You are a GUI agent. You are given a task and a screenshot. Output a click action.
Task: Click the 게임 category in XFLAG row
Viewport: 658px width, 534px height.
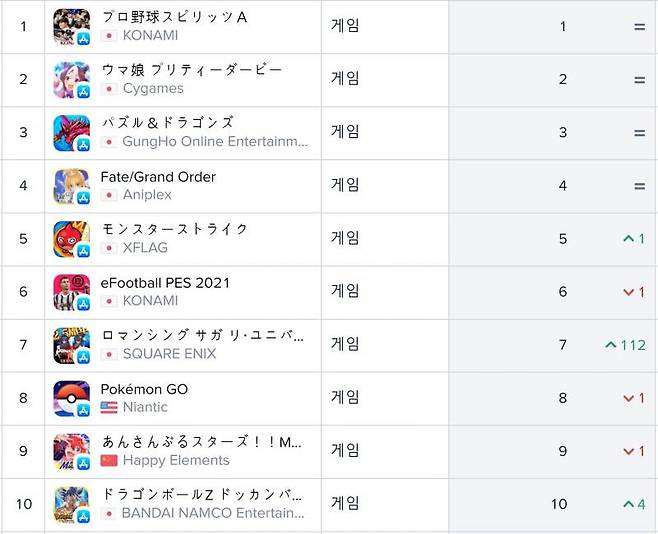345,238
